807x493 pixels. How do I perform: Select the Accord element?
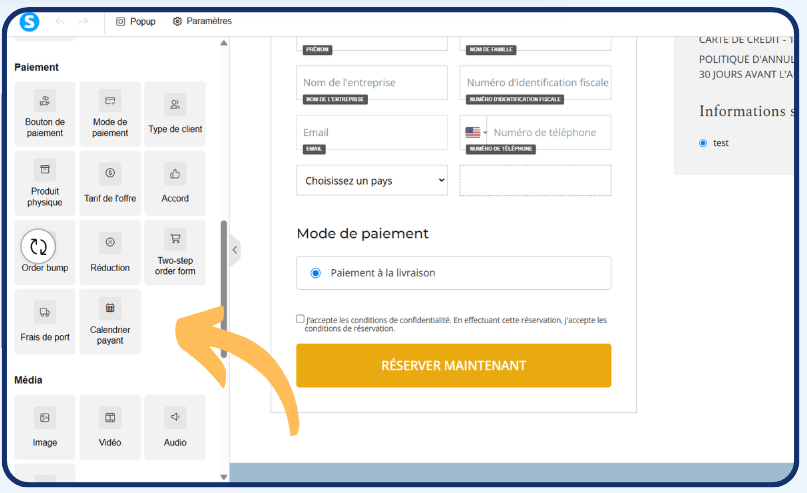175,183
